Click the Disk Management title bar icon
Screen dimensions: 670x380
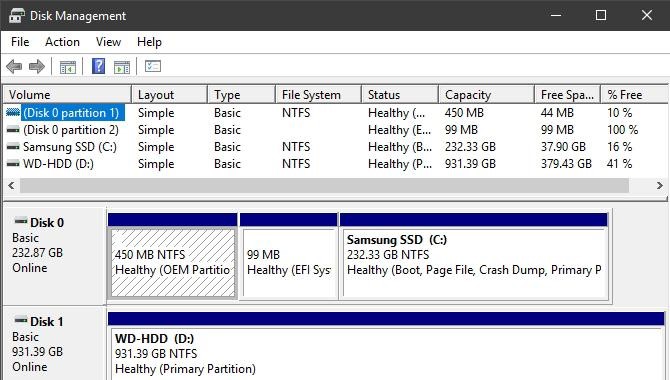point(17,16)
